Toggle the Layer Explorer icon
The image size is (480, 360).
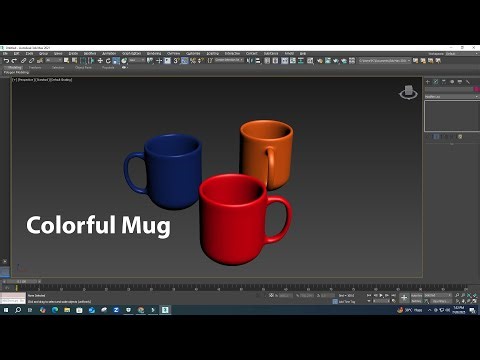(x=275, y=61)
